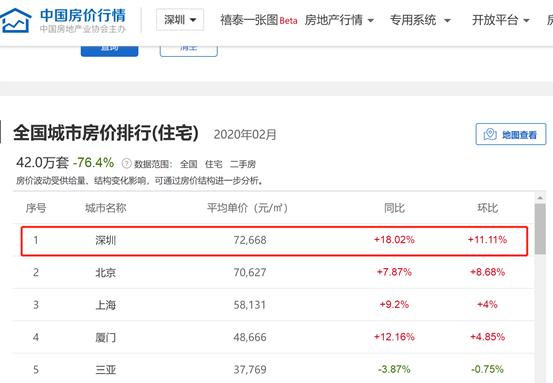Viewport: 553px width, 383px height.
Task: Click the 中国房价行情 house logo icon
Action: pos(15,20)
